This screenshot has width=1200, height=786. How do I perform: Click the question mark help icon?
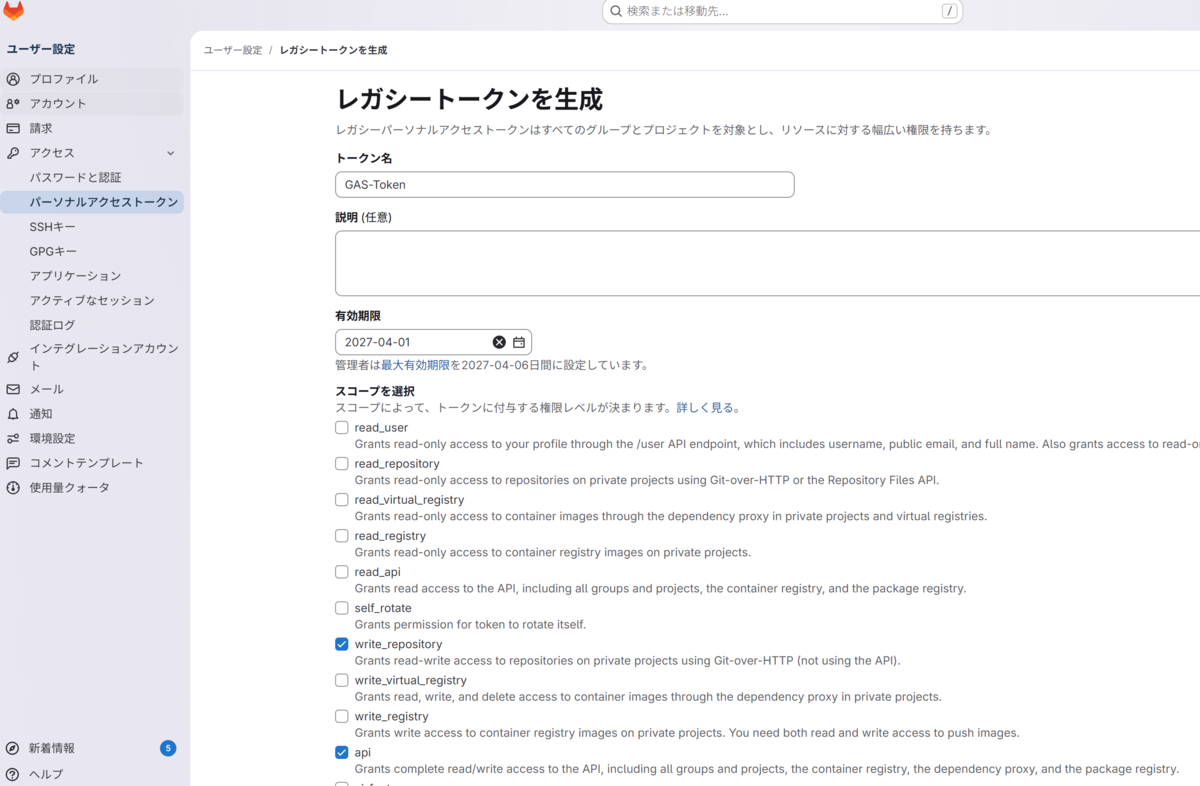13,774
